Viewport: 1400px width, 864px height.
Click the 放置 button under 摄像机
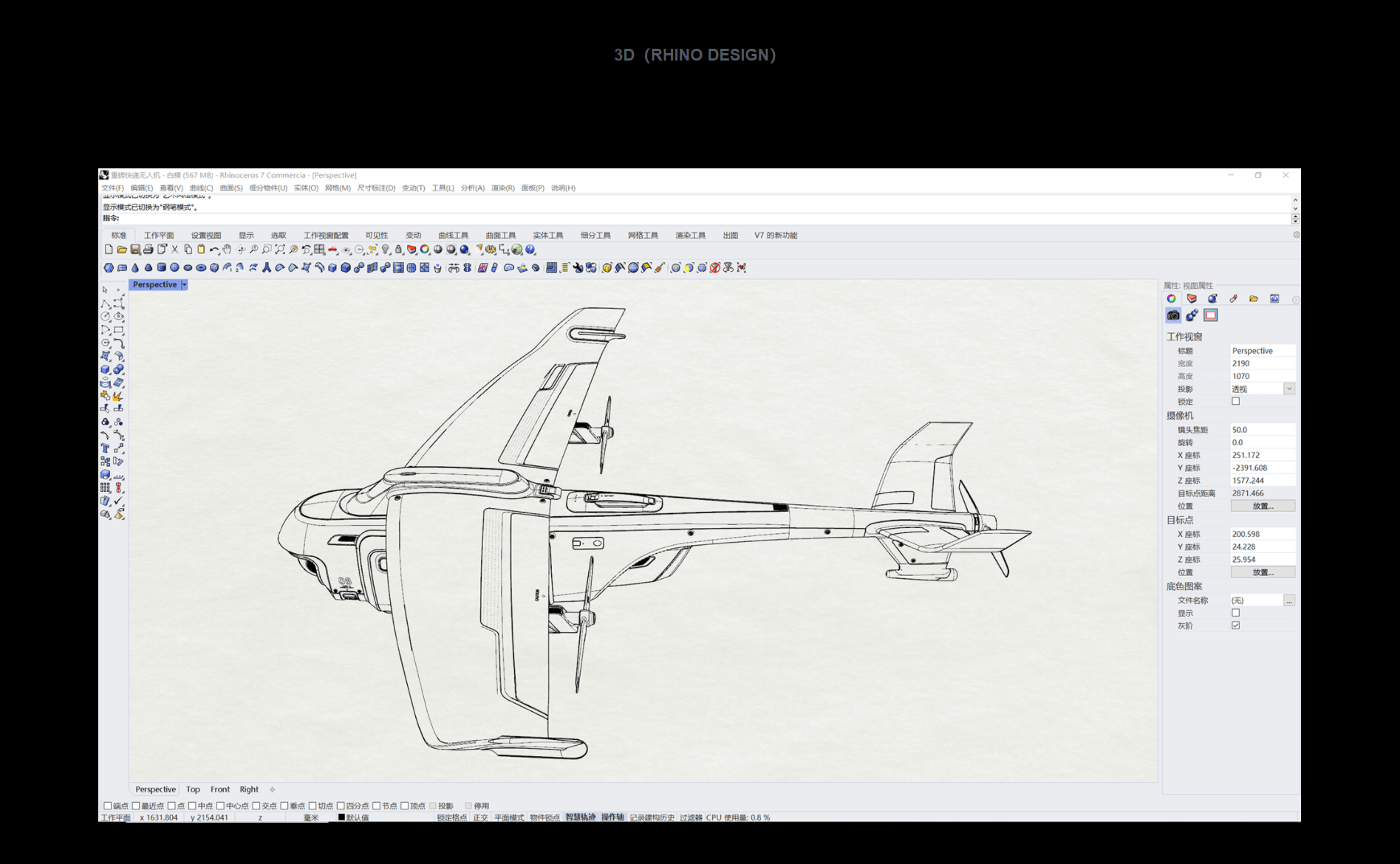tap(1263, 505)
